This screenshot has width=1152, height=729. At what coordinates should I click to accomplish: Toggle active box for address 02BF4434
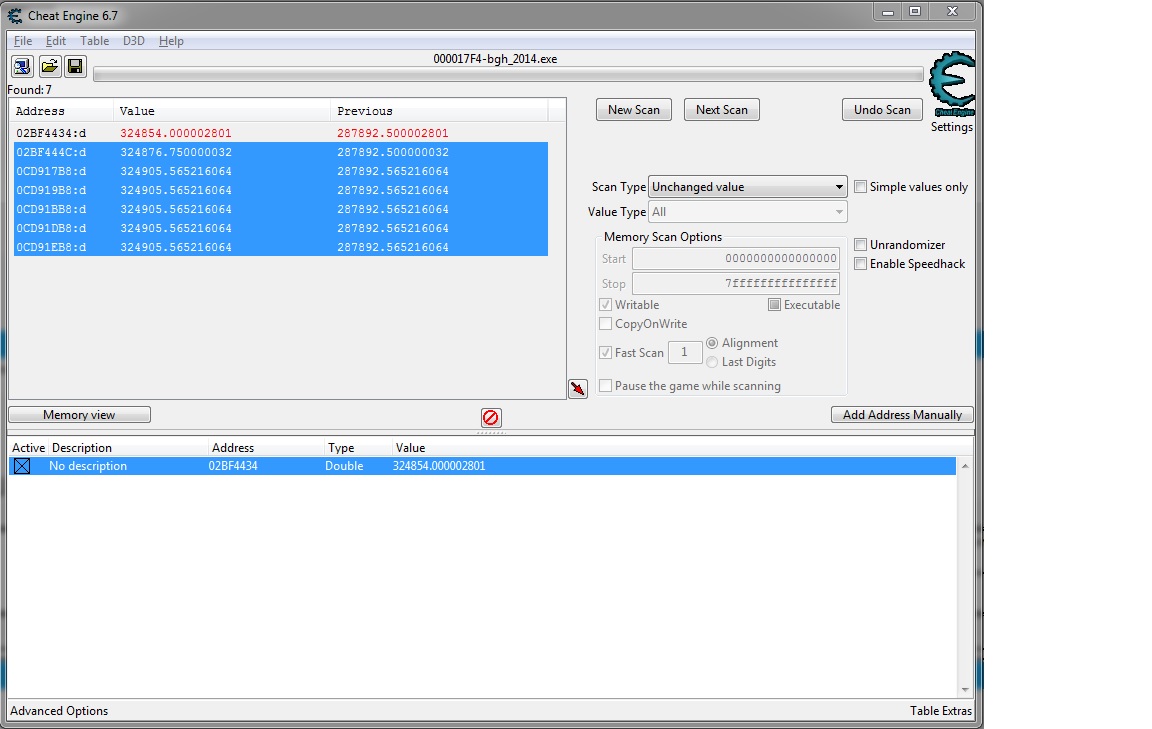coord(22,466)
